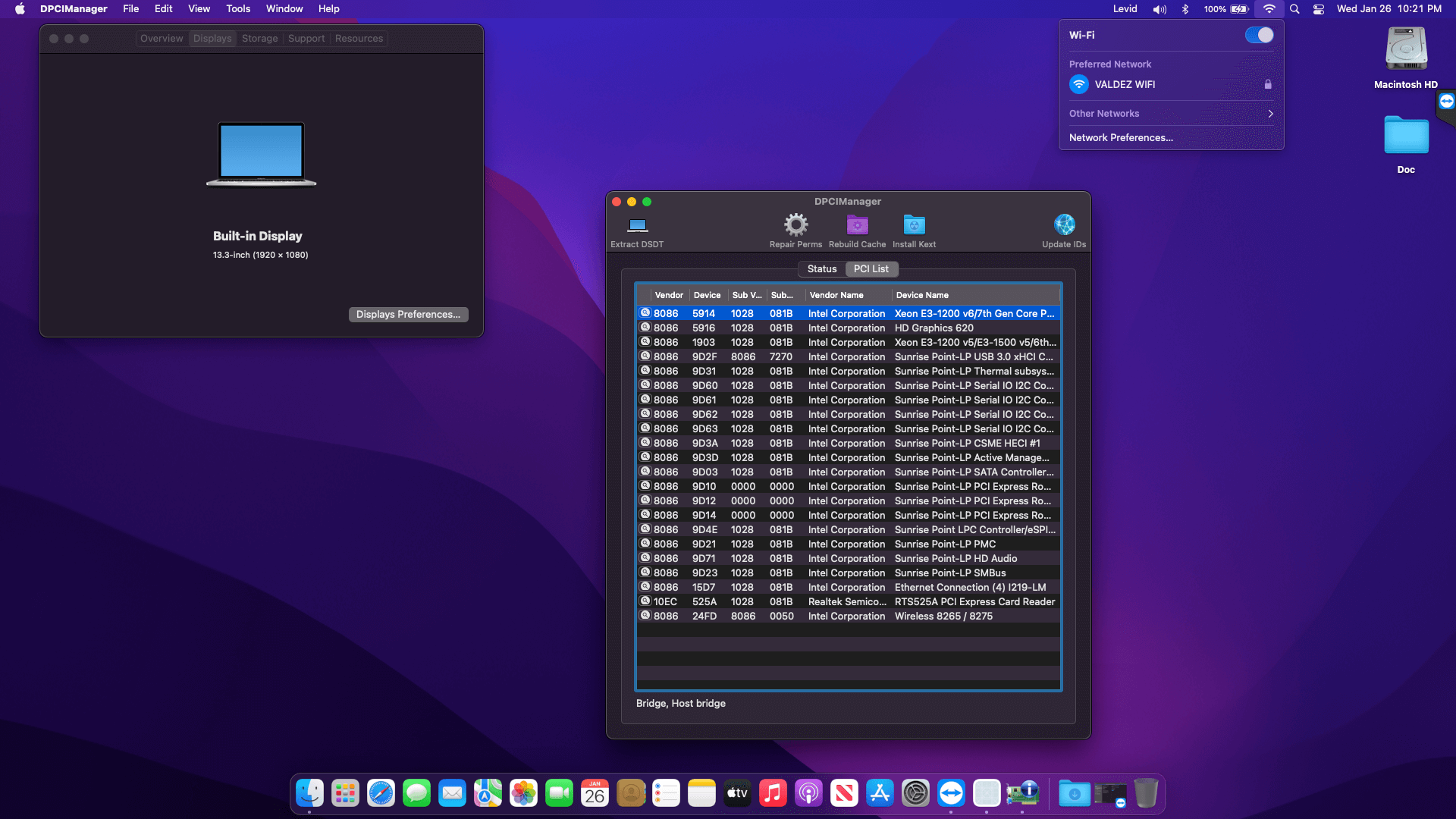The height and width of the screenshot is (819, 1456).
Task: Select Sunrise Point-LP PMC row
Action: tap(849, 544)
